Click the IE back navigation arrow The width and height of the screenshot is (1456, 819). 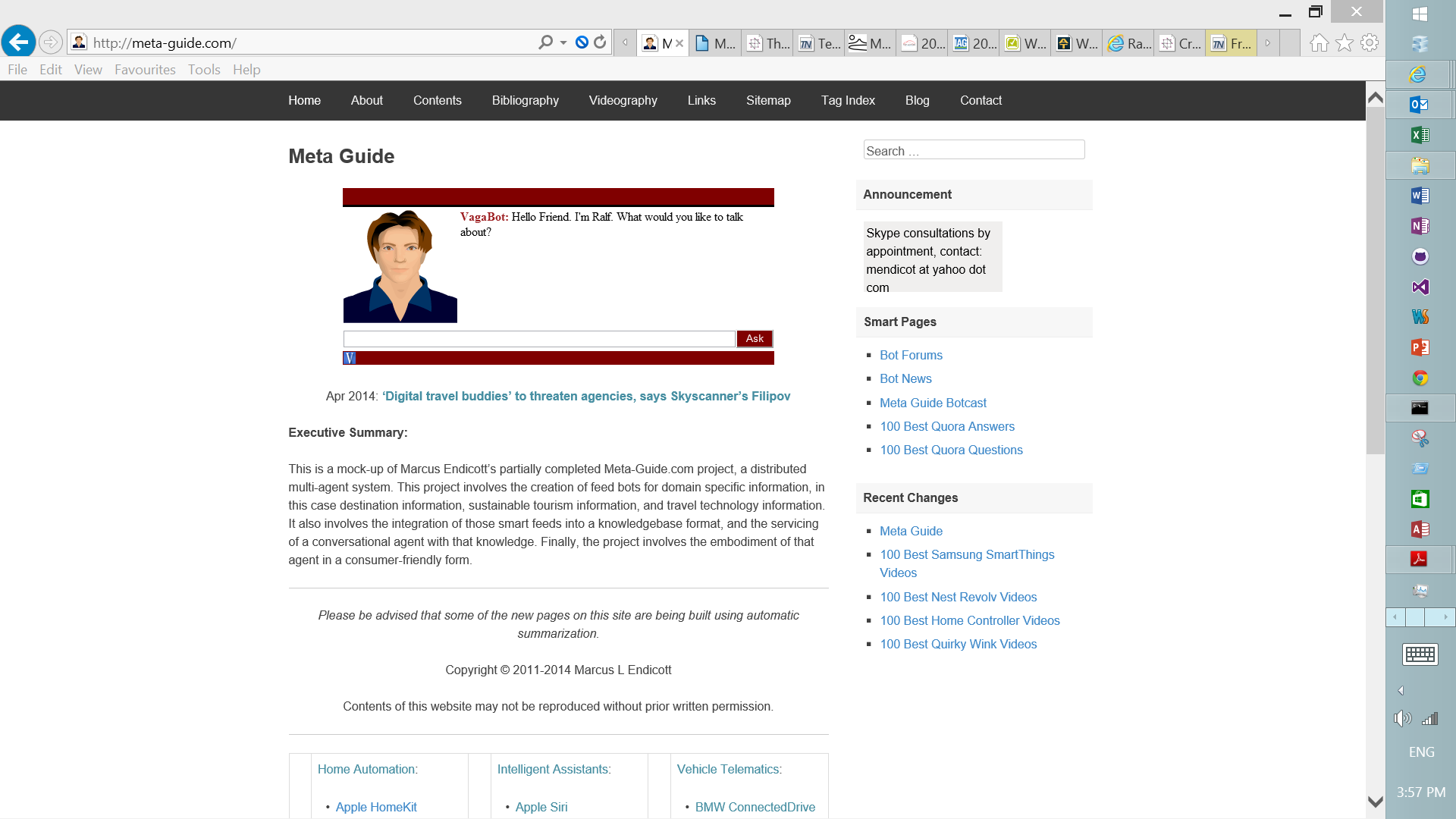click(19, 42)
